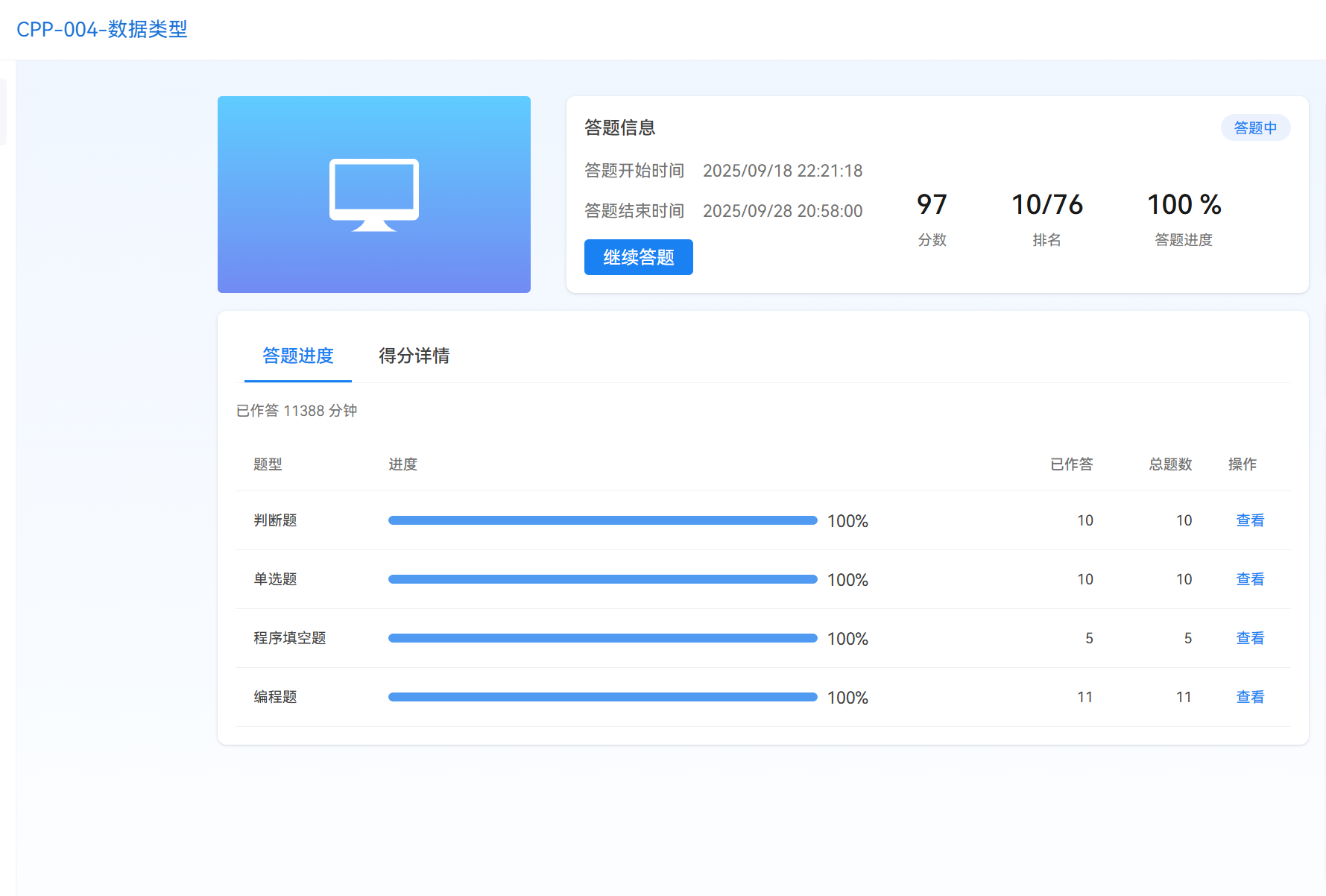The image size is (1326, 896).
Task: Click the 答题中 status badge
Action: point(1255,127)
